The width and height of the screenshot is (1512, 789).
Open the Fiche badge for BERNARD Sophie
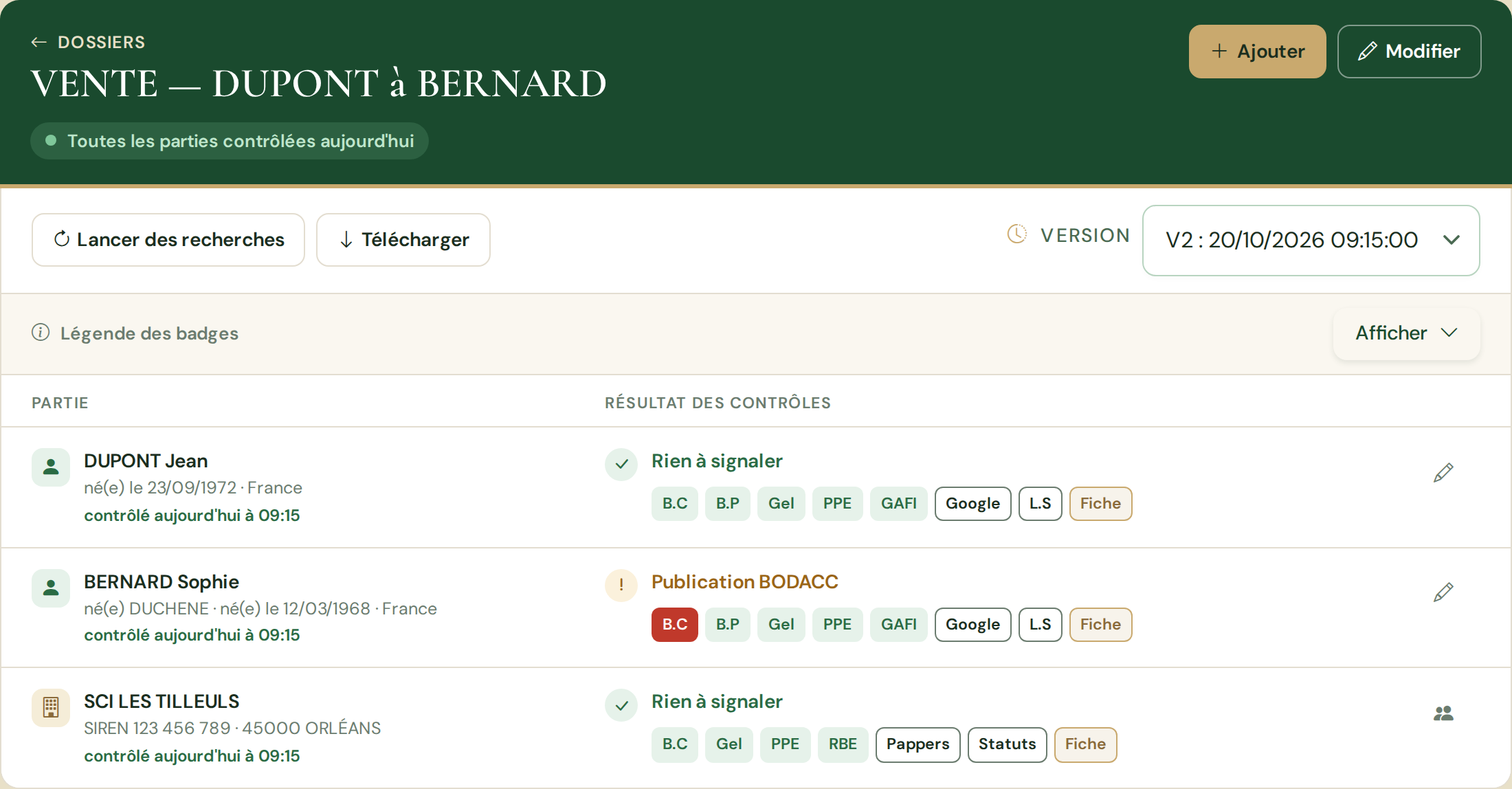point(1100,625)
